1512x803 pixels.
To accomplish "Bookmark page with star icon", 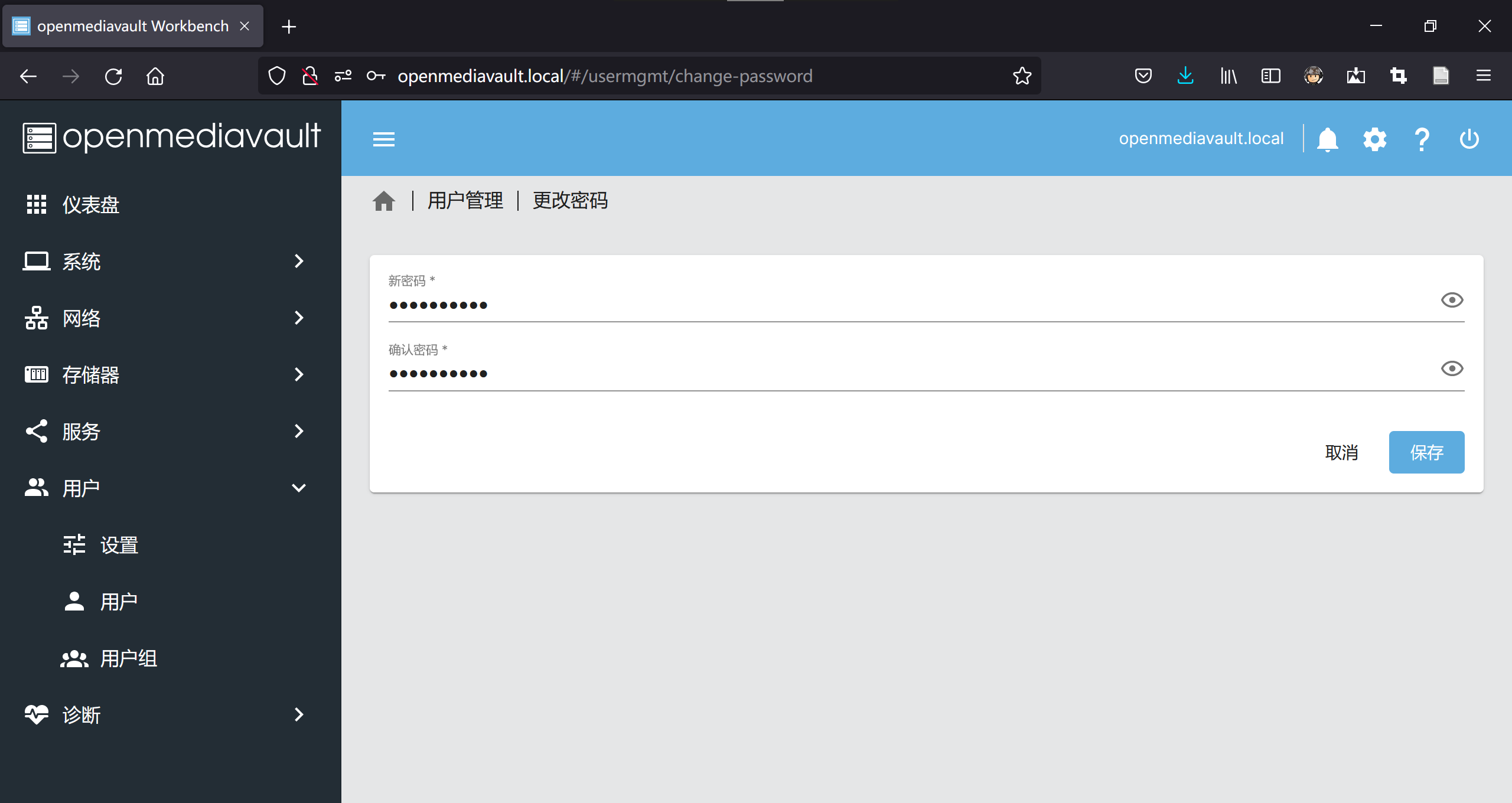I will pos(1022,76).
